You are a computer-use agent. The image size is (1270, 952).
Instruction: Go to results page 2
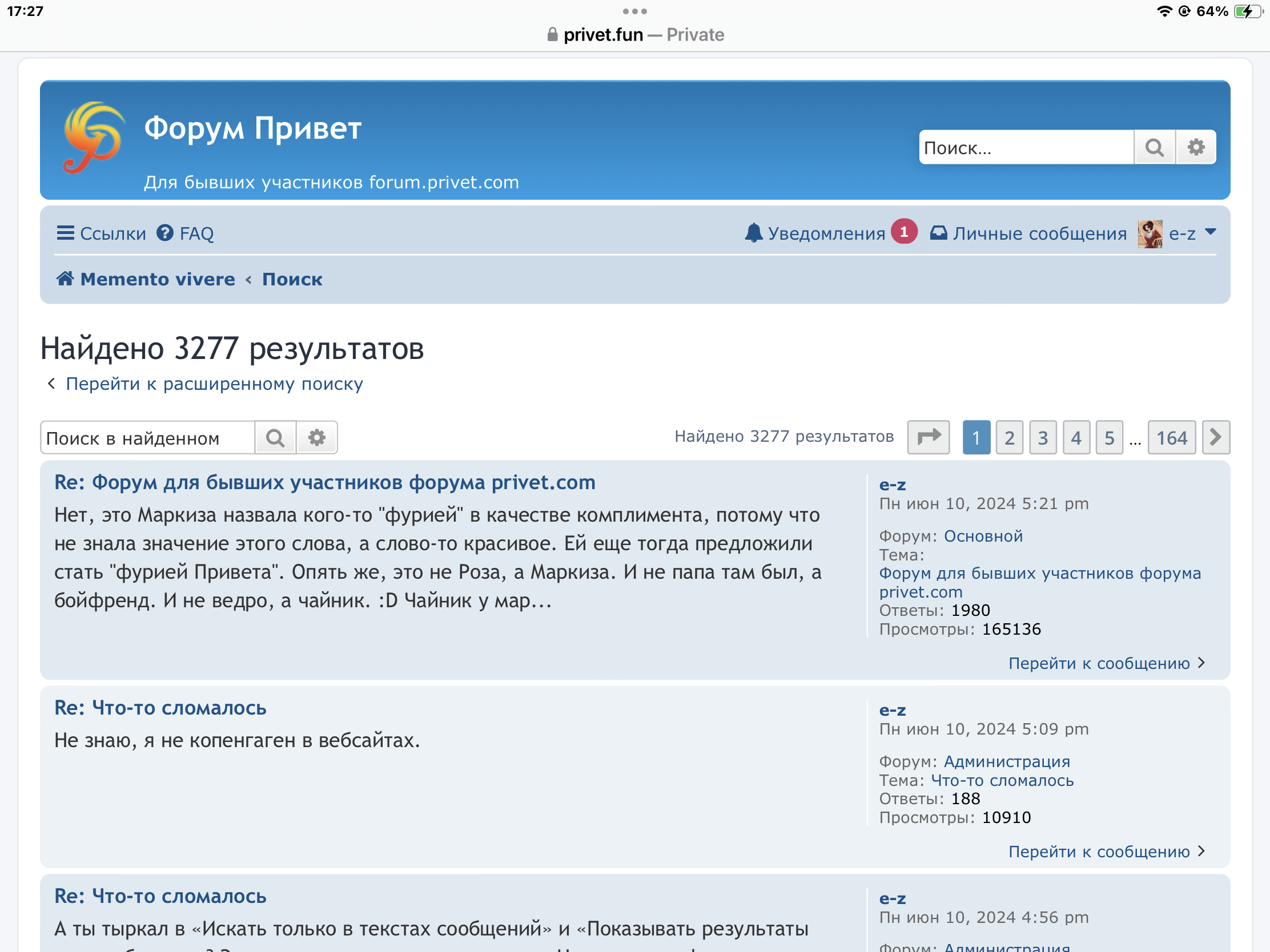pos(1010,438)
